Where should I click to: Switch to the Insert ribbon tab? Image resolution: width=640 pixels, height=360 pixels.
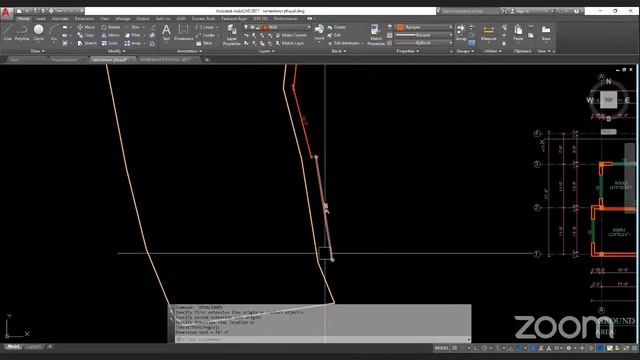[x=41, y=19]
